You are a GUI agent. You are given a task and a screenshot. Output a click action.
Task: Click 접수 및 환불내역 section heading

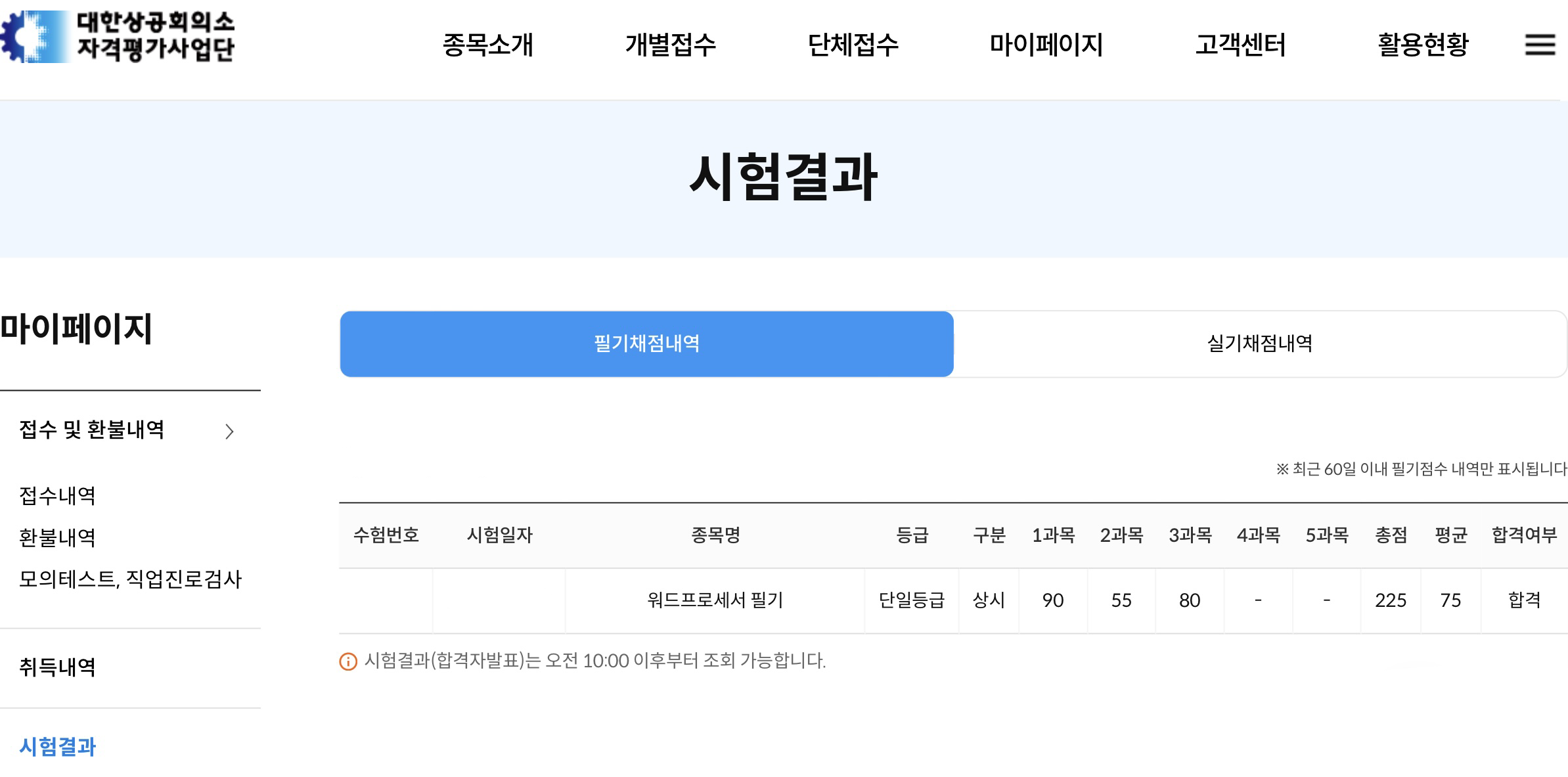click(x=92, y=430)
